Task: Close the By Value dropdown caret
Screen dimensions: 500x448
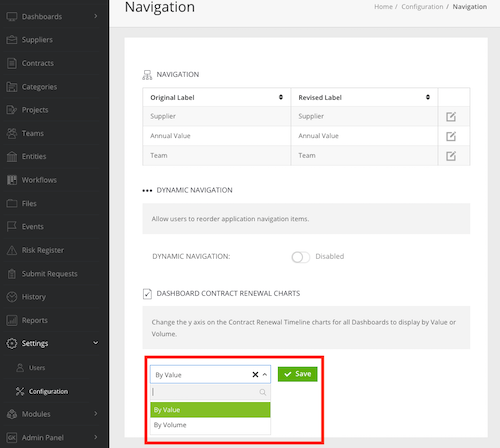Action: [x=265, y=374]
